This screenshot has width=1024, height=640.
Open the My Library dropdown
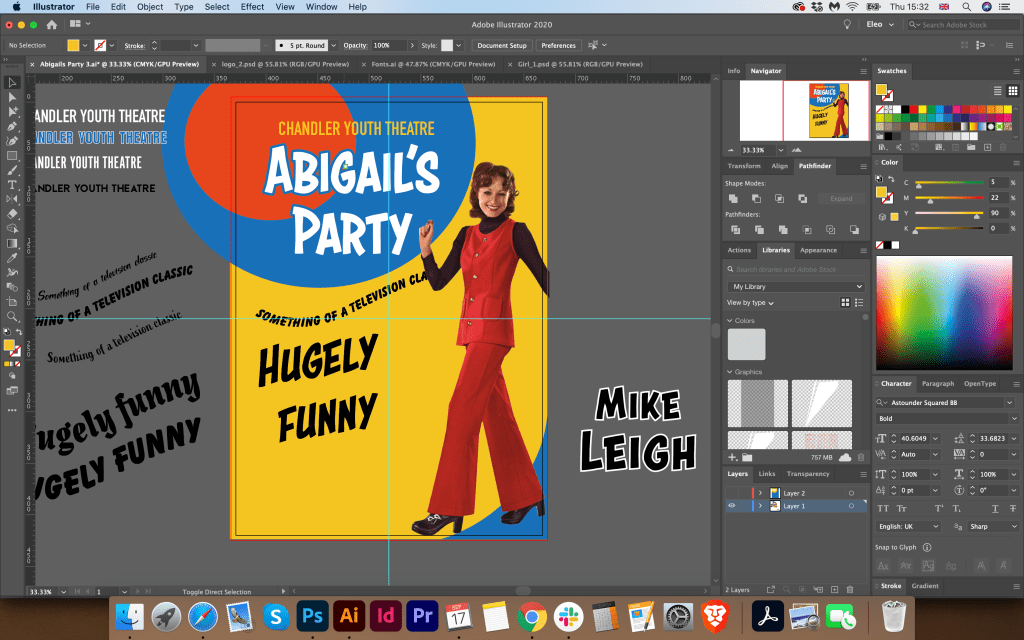(x=795, y=286)
